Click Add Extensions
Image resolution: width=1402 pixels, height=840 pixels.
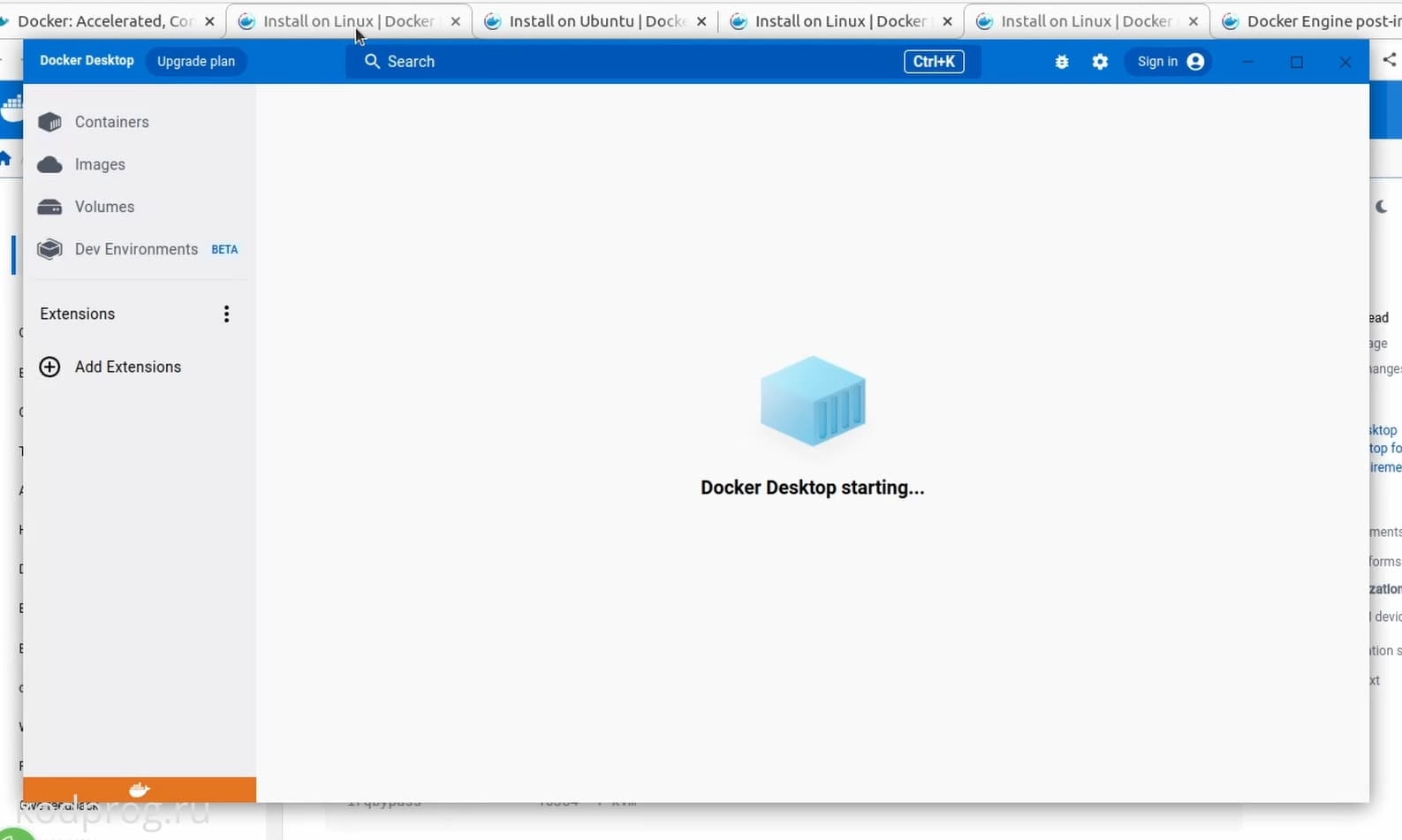click(x=127, y=367)
